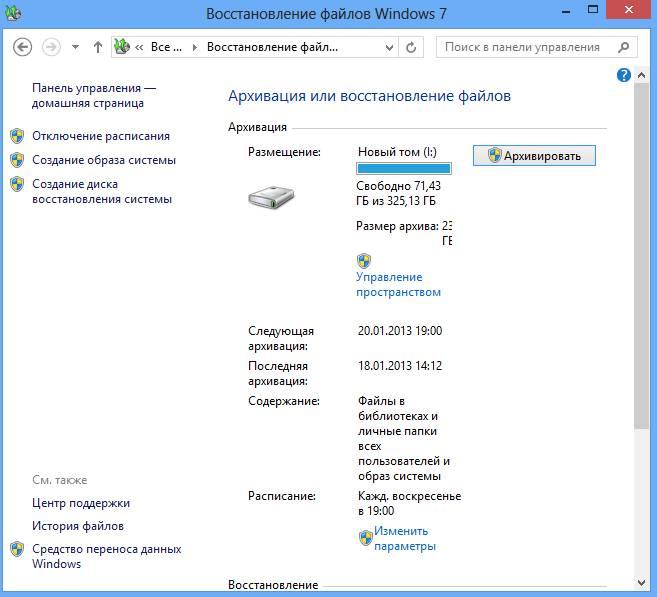The image size is (657, 597).
Task: Open 'Изменить параметры' link
Action: coord(405,538)
